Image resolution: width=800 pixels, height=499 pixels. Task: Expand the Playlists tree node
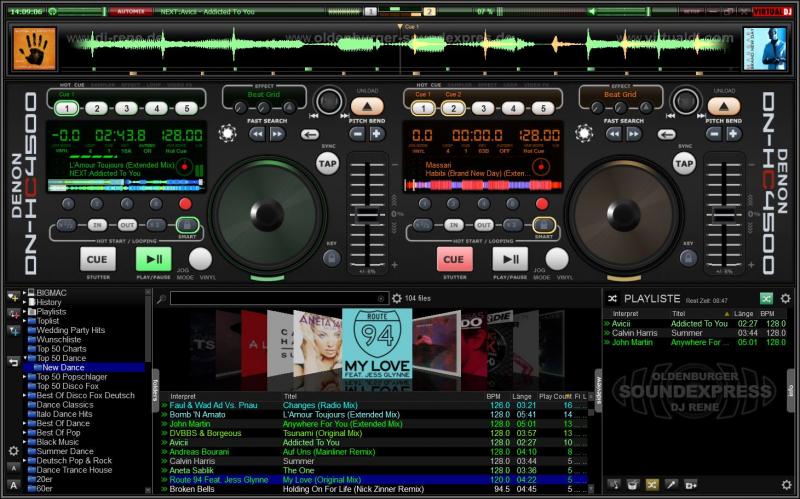pos(24,311)
